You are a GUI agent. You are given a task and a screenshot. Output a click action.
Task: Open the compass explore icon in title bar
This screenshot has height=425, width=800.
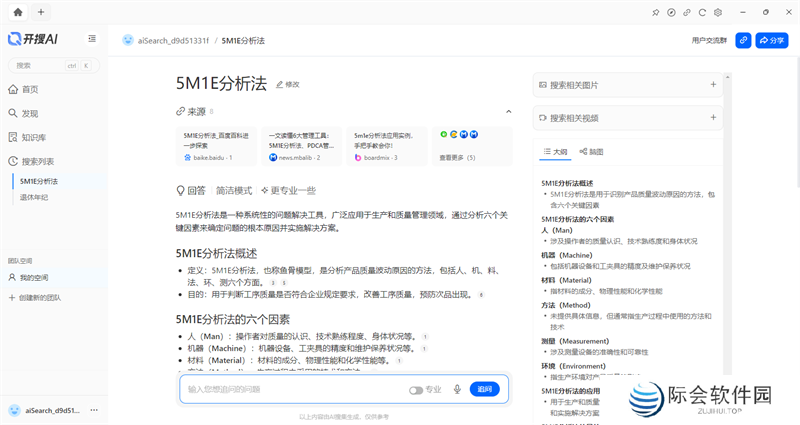[x=672, y=12]
